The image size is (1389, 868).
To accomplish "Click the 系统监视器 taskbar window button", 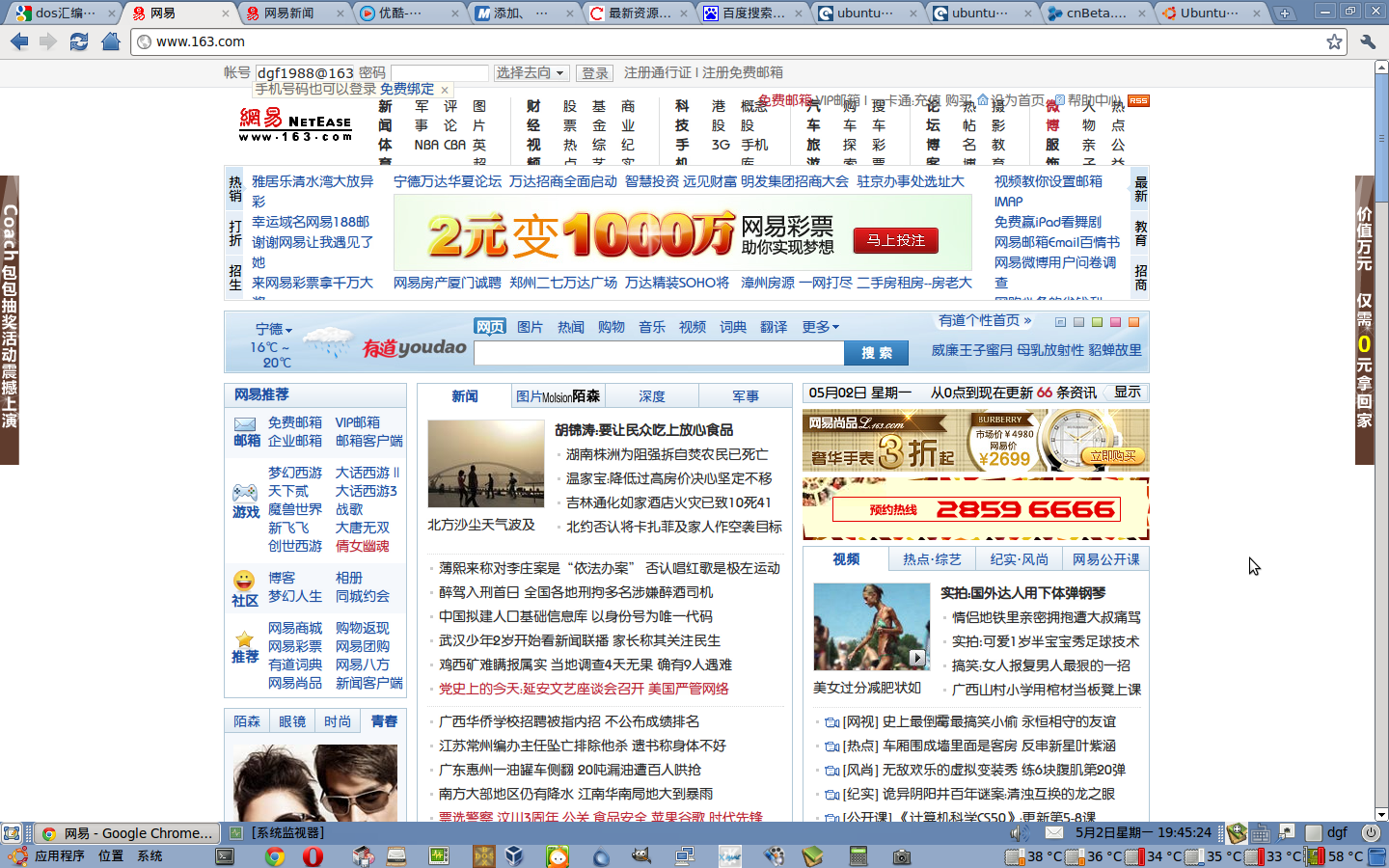I will [278, 832].
